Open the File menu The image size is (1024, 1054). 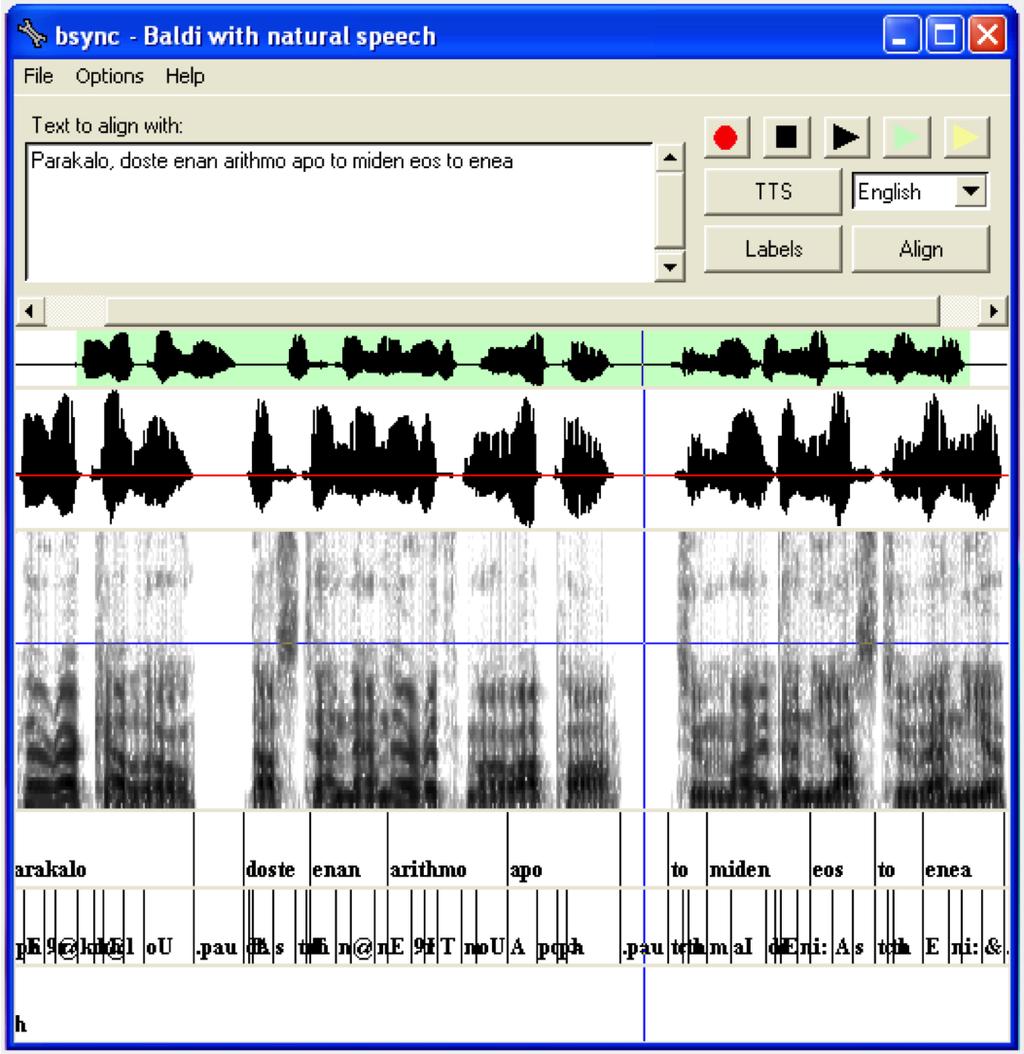coord(38,76)
